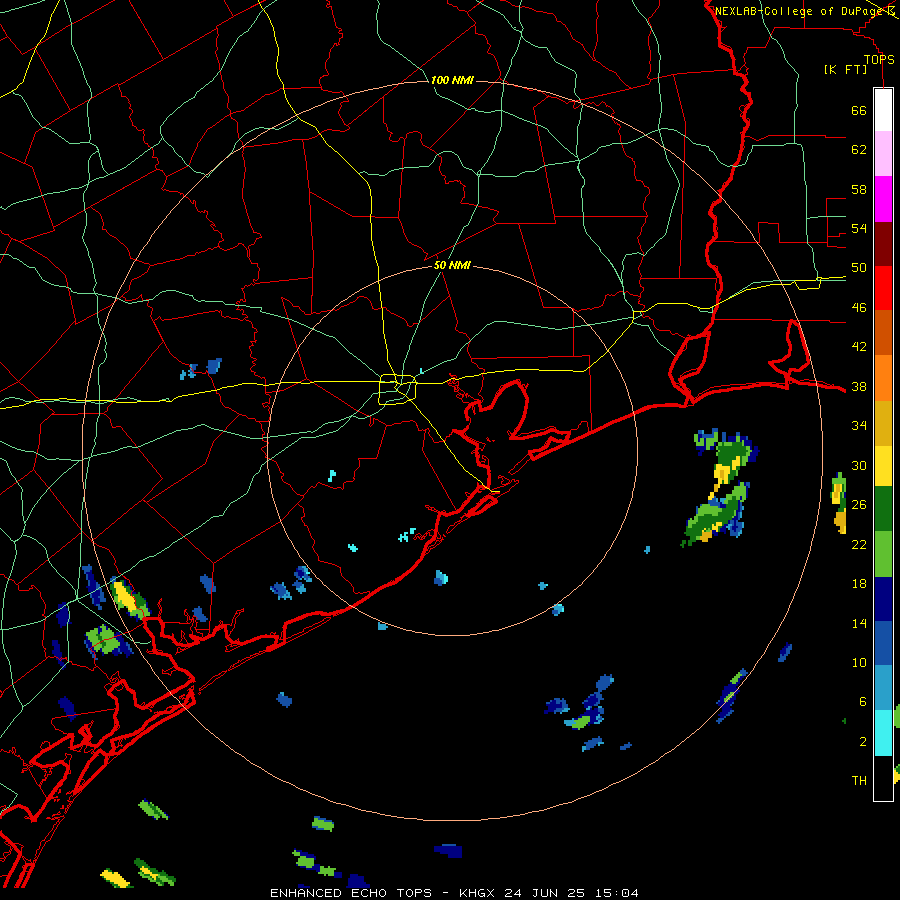Screen dimensions: 900x900
Task: Click the dark green legend swatch
Action: click(883, 509)
